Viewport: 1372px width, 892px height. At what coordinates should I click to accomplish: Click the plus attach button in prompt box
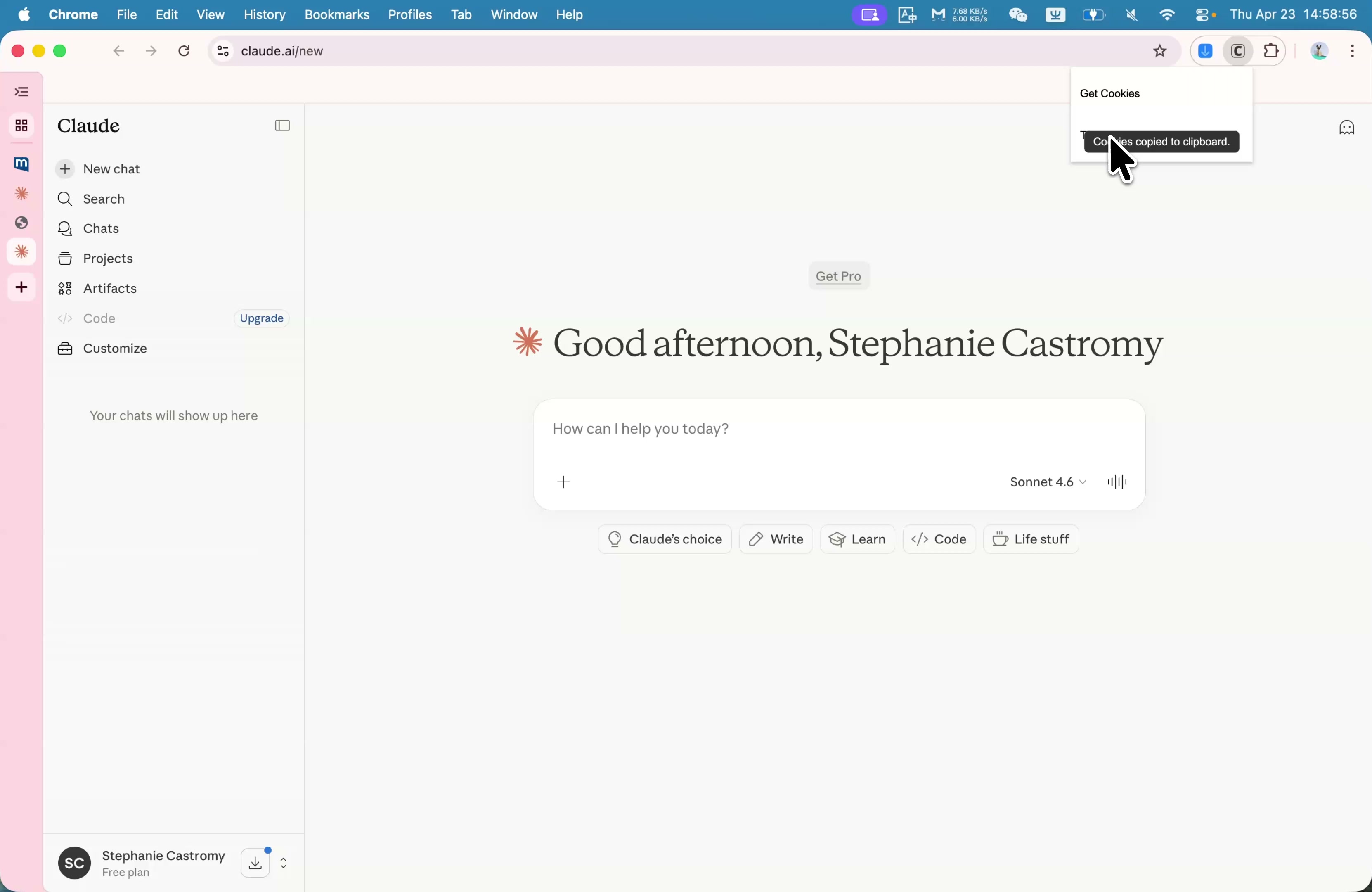point(564,483)
